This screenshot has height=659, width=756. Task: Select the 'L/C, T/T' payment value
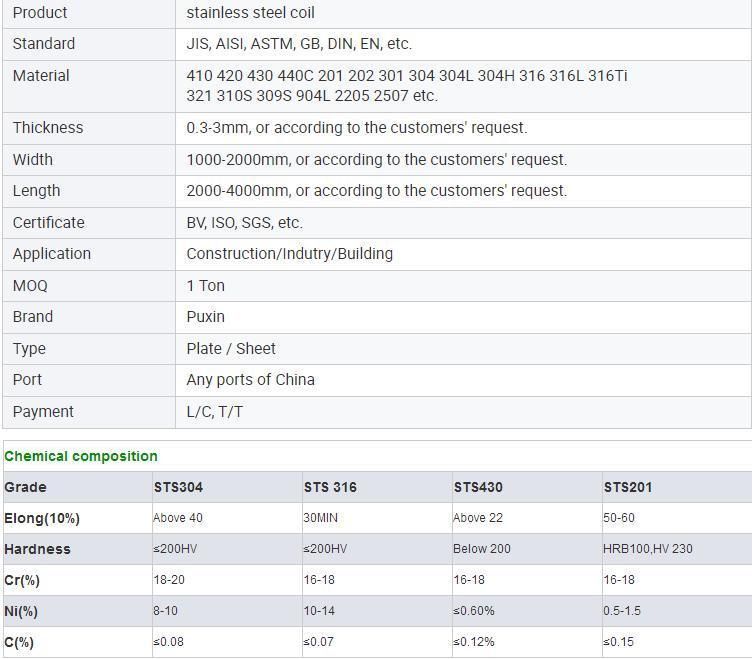tap(215, 412)
